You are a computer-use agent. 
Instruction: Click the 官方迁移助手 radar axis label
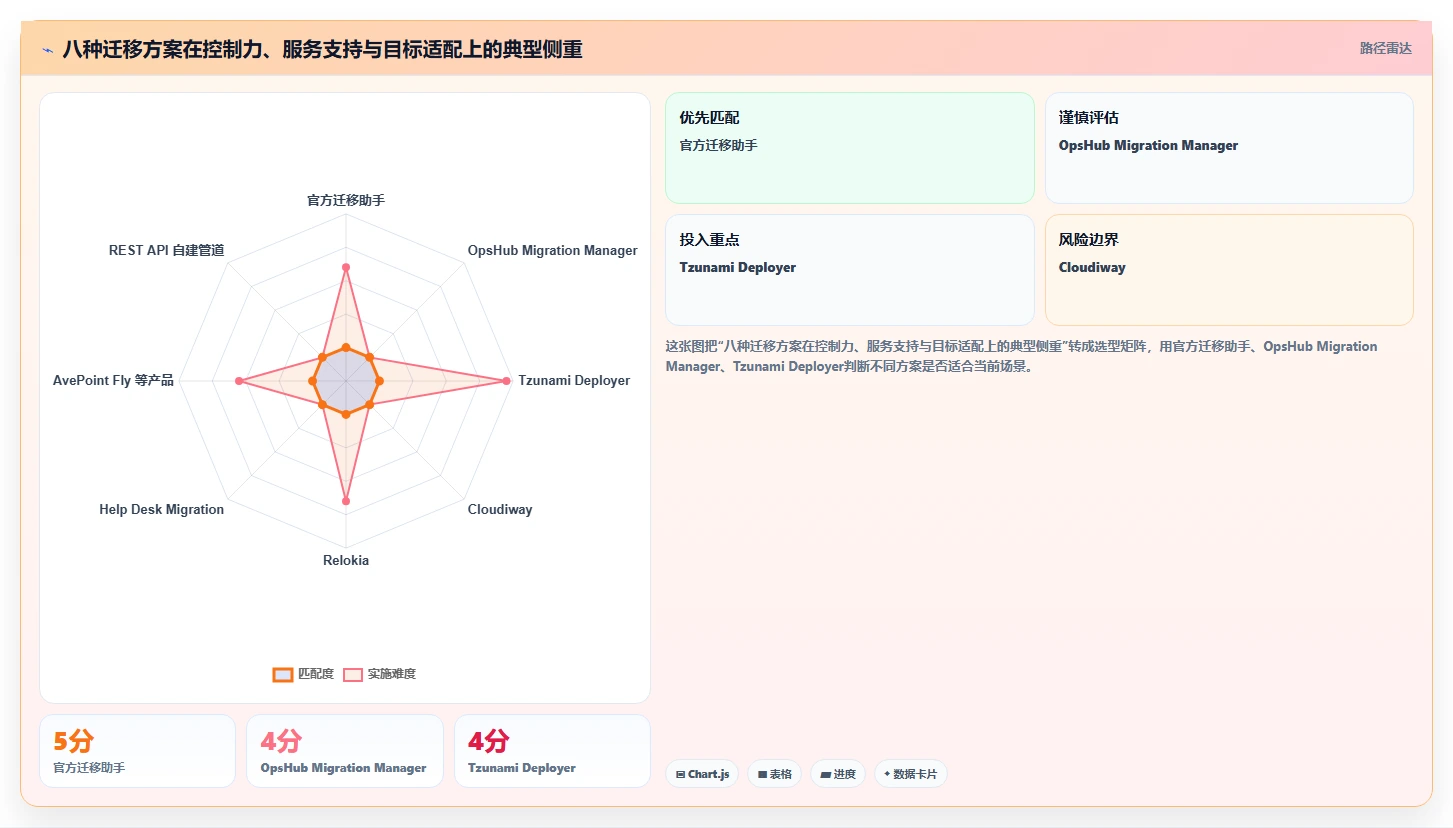coord(346,200)
